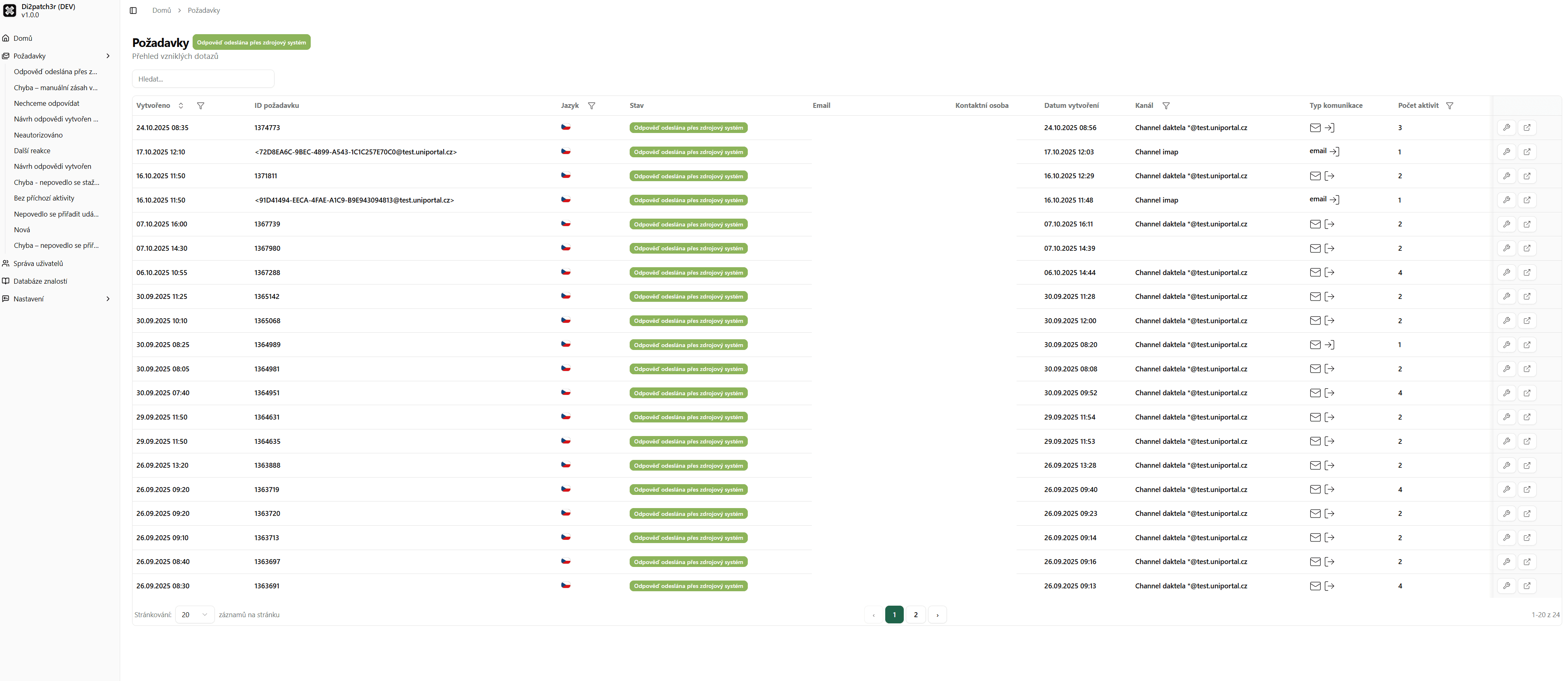Toggle the sidebar panel icon
This screenshot has width=1568, height=681.
click(x=133, y=10)
